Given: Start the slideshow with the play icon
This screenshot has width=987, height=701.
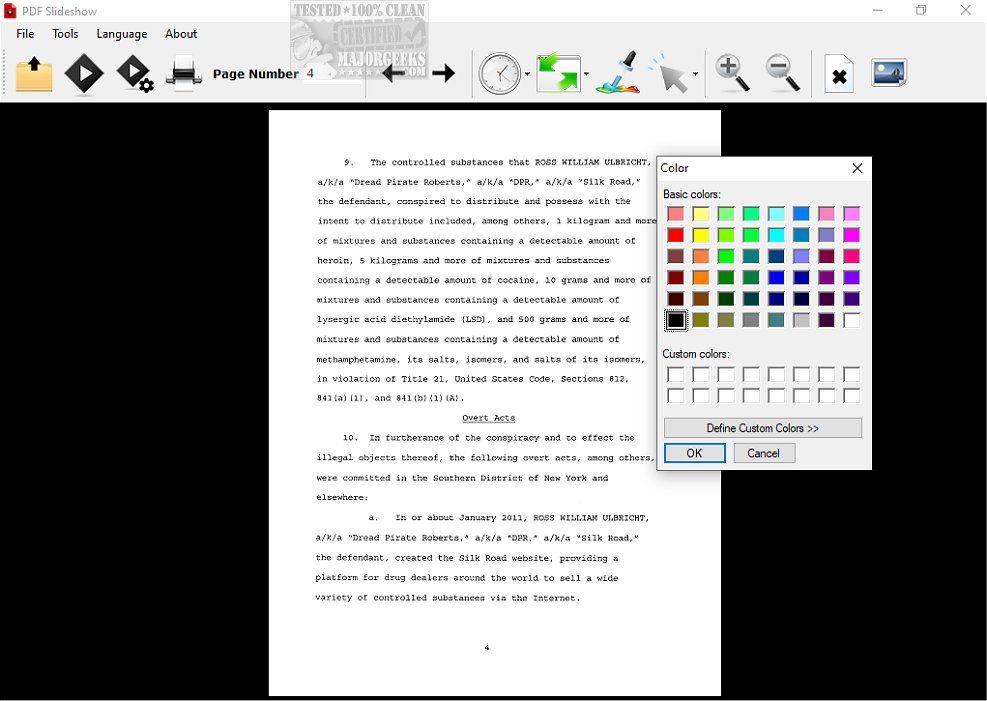Looking at the screenshot, I should pyautogui.click(x=84, y=74).
